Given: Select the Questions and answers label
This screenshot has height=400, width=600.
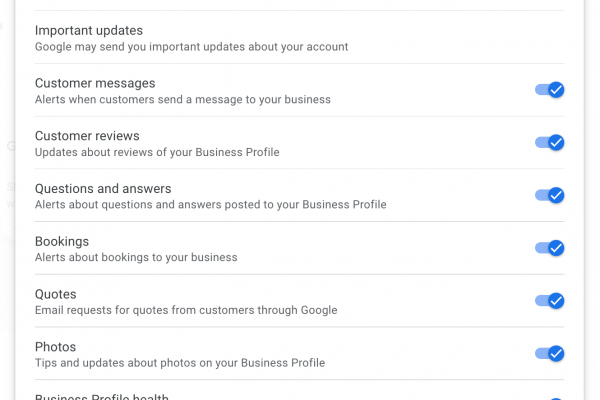Looking at the screenshot, I should [103, 189].
